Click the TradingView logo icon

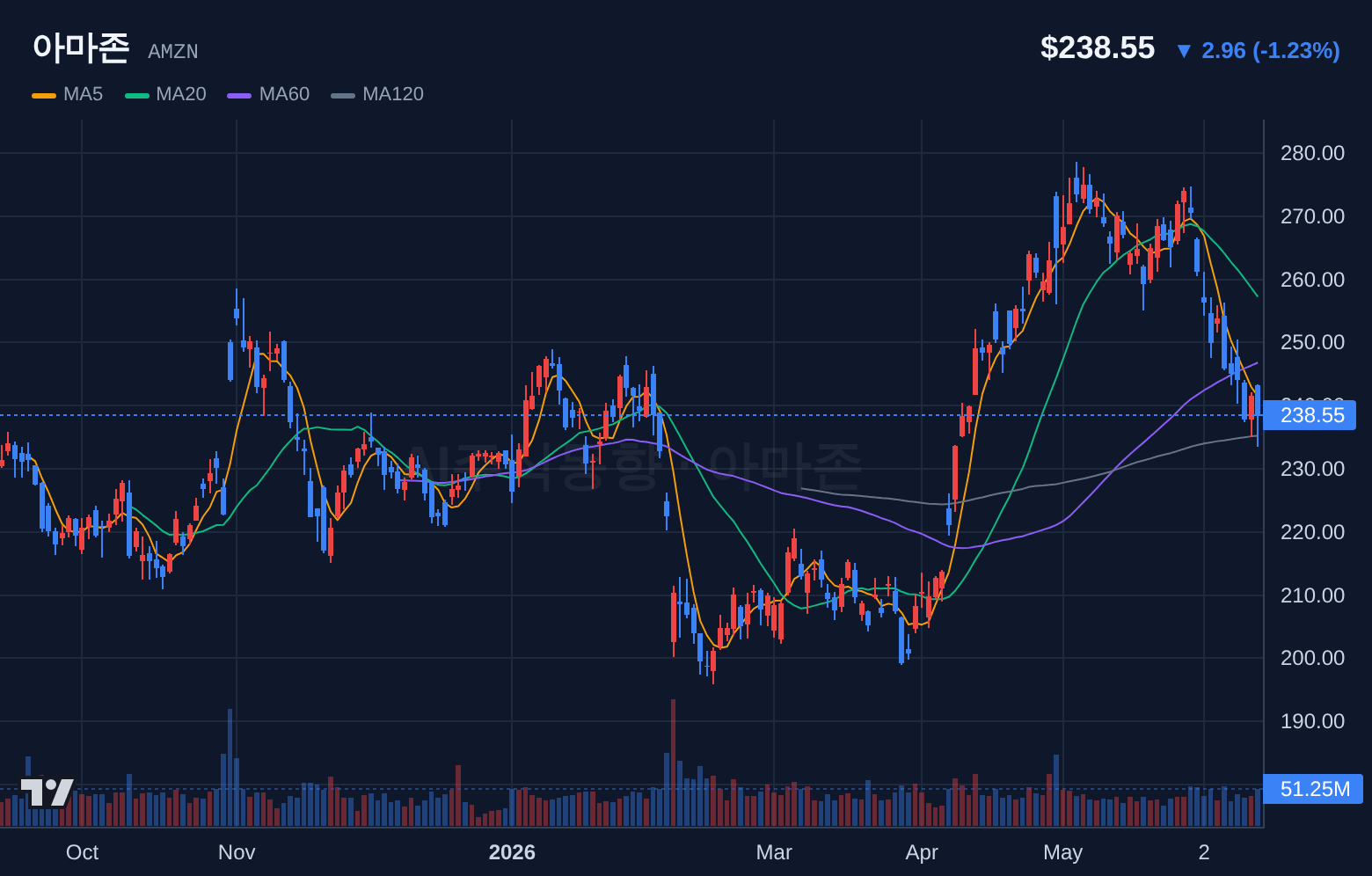(47, 792)
